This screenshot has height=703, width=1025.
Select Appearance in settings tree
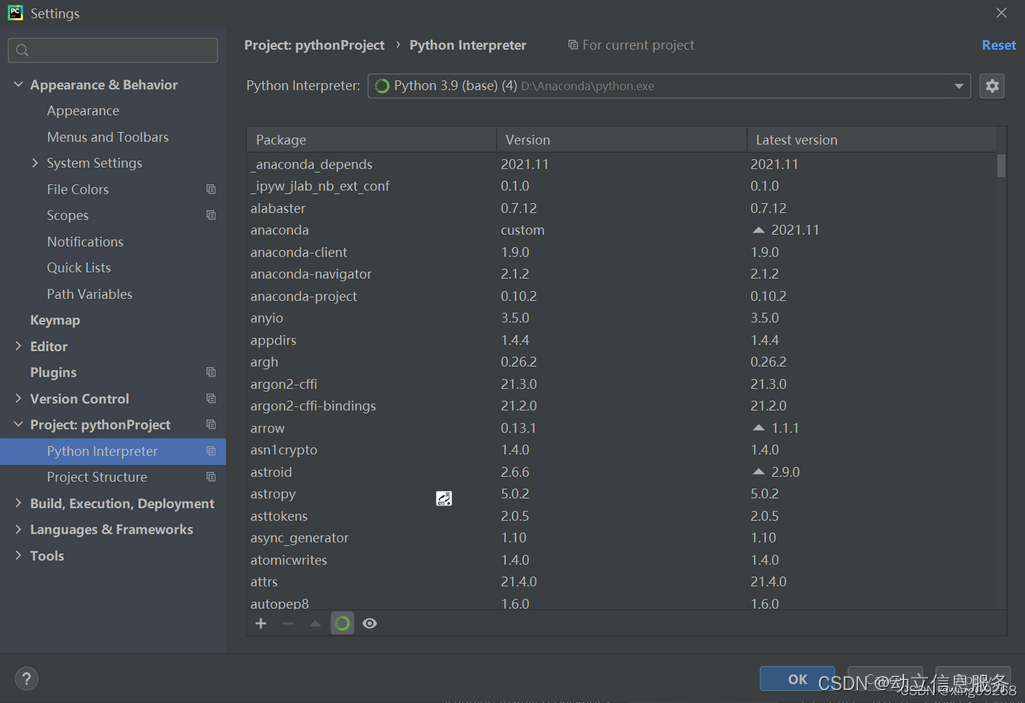[83, 111]
